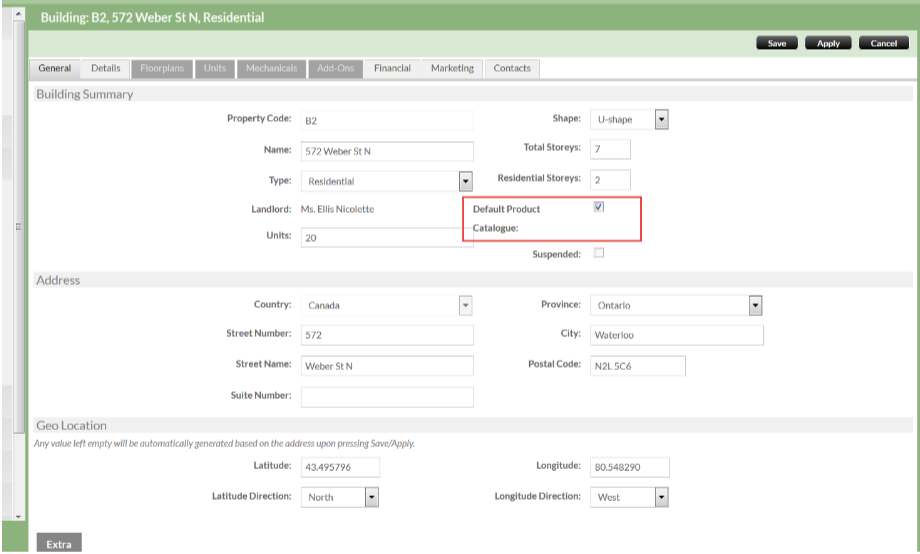Open the Longitude Direction dropdown
Image resolution: width=920 pixels, height=554 pixels.
point(661,496)
